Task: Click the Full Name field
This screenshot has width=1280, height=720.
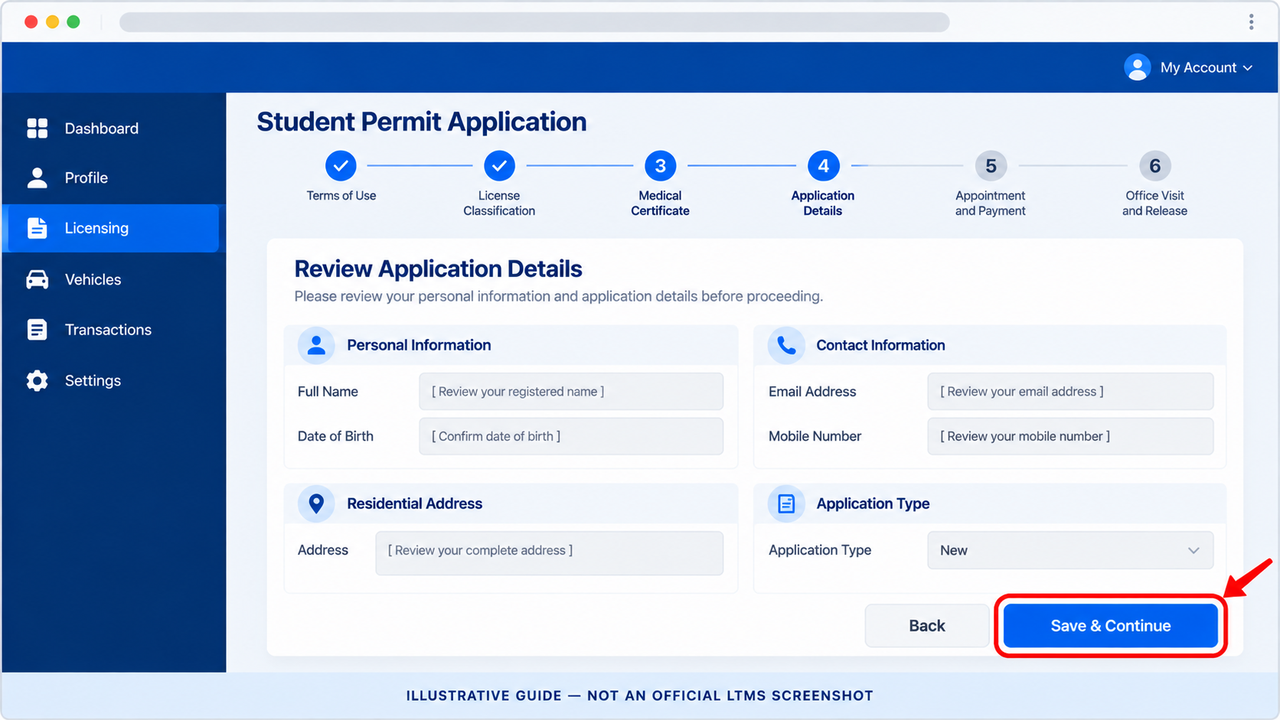Action: 571,392
